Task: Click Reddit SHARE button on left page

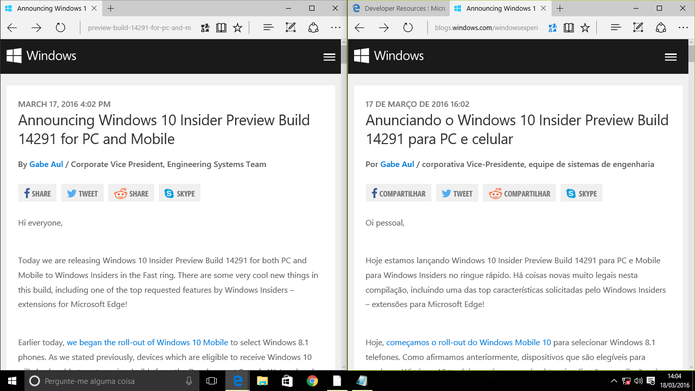Action: point(131,193)
